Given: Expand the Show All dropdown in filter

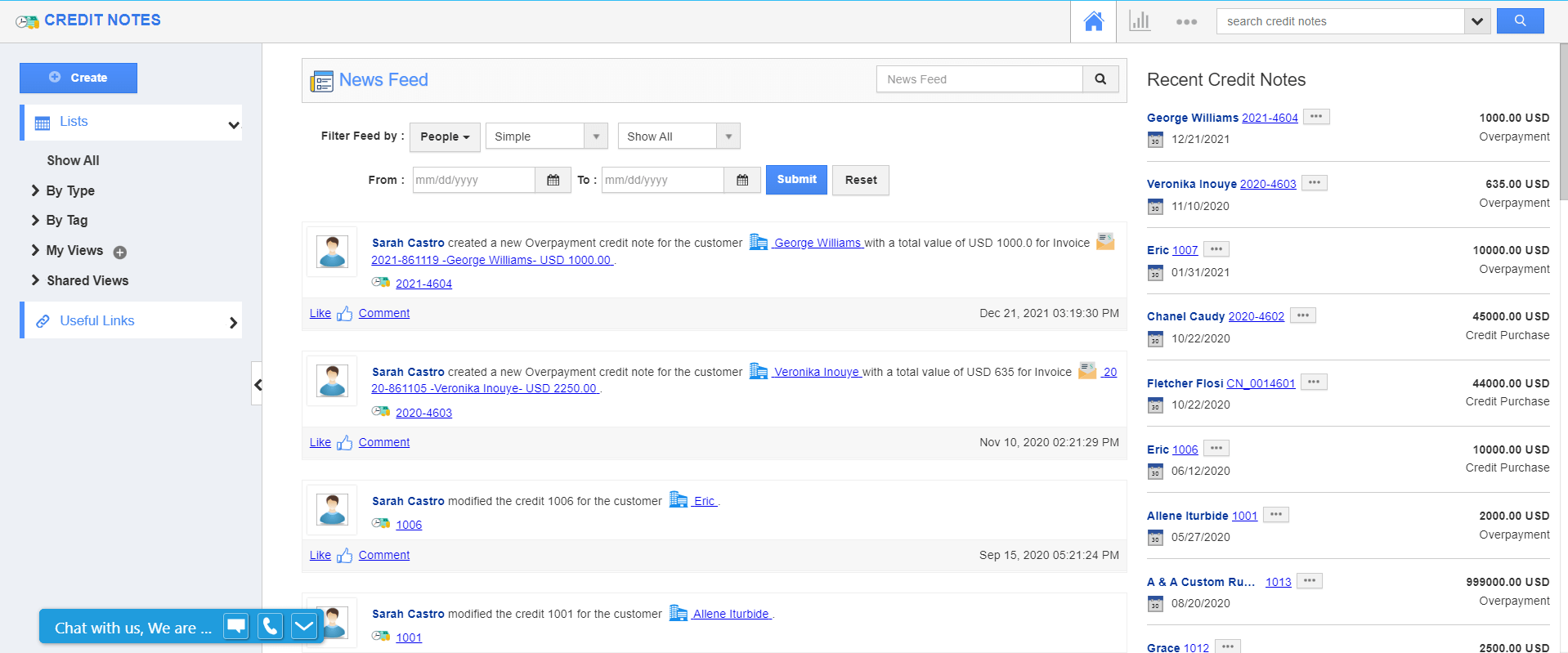Looking at the screenshot, I should 679,136.
